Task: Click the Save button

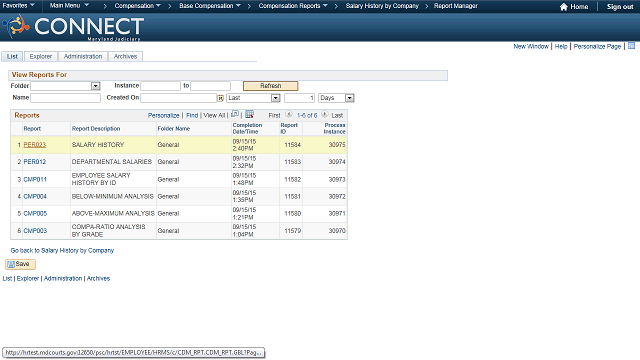Action: 20,264
